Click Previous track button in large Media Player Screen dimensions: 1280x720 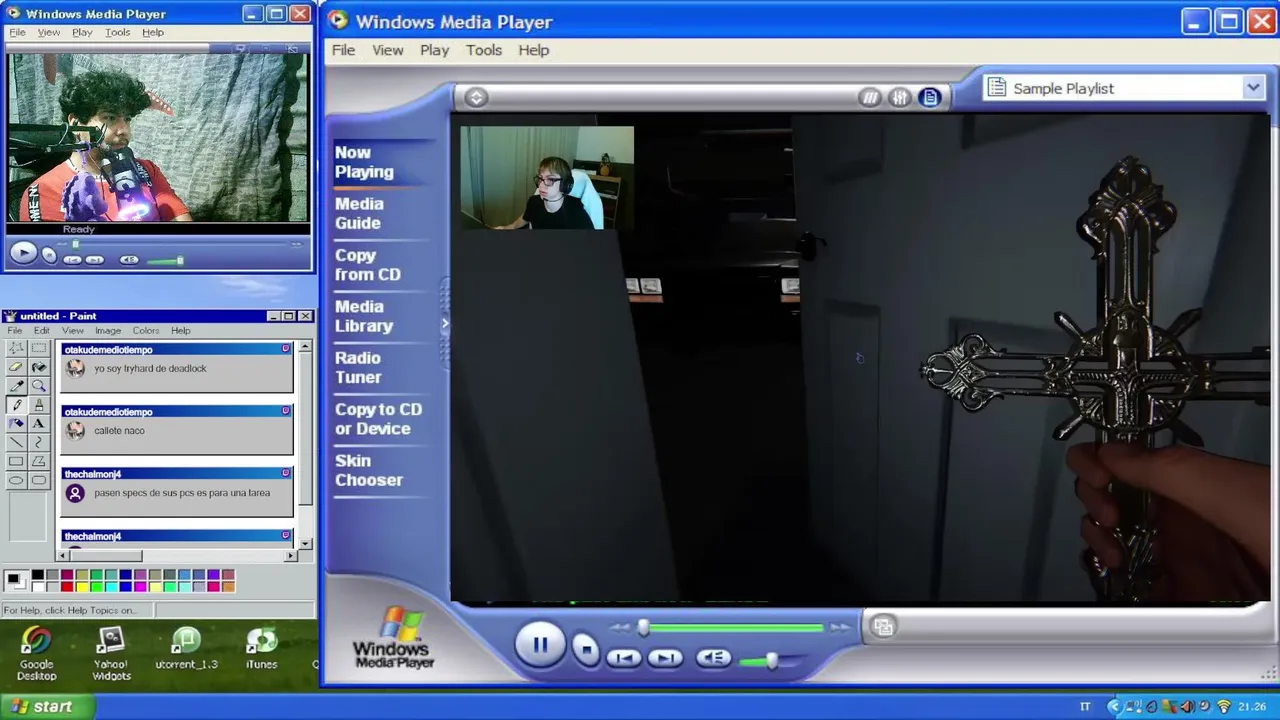click(x=624, y=657)
